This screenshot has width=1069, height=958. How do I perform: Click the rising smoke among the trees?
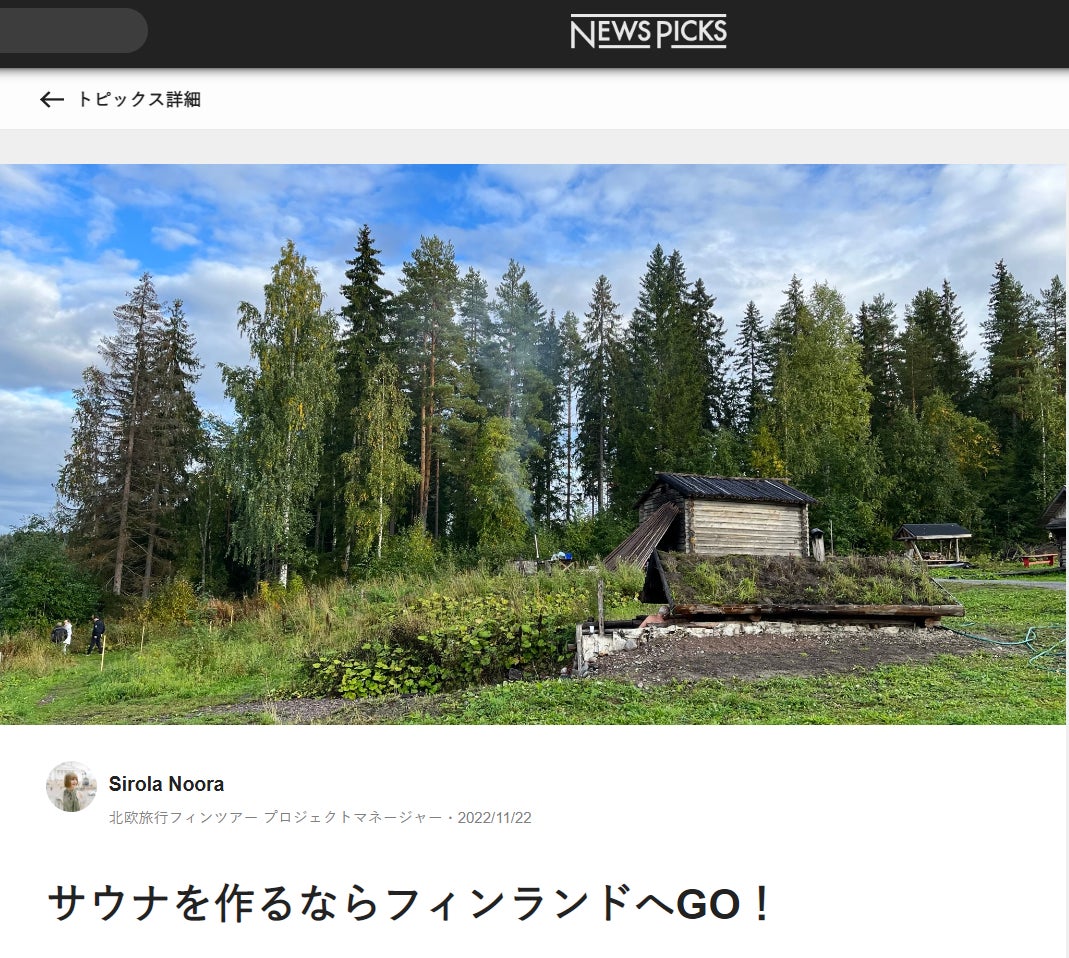[512, 436]
